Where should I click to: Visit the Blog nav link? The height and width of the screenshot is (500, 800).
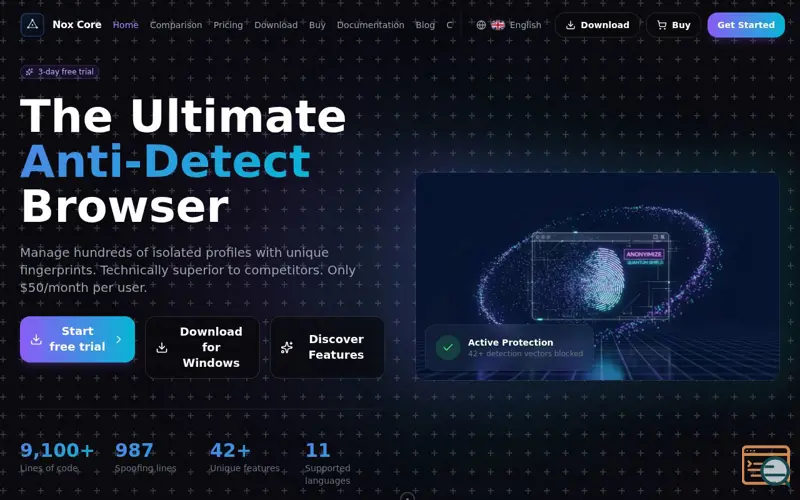point(425,25)
